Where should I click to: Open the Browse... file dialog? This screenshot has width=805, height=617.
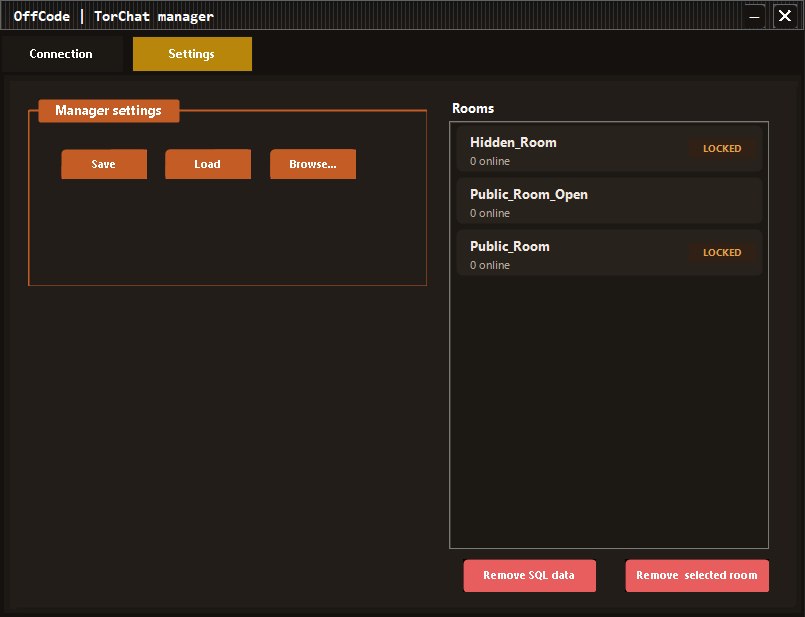tap(313, 164)
